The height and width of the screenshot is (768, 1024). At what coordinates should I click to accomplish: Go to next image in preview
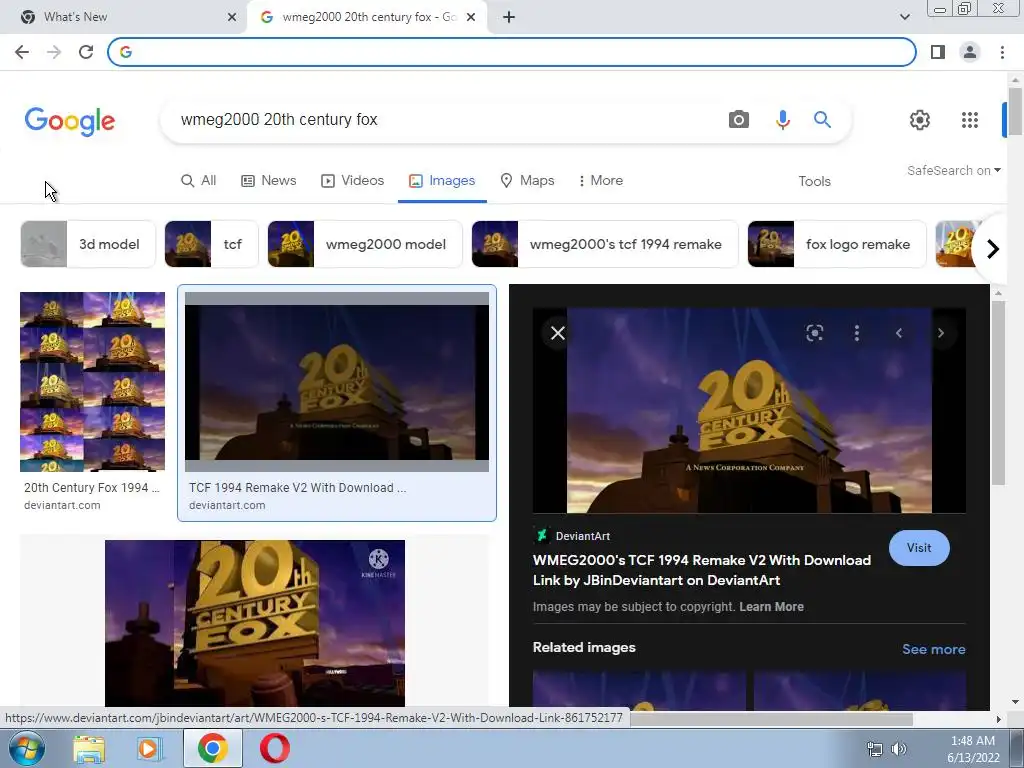coord(940,333)
